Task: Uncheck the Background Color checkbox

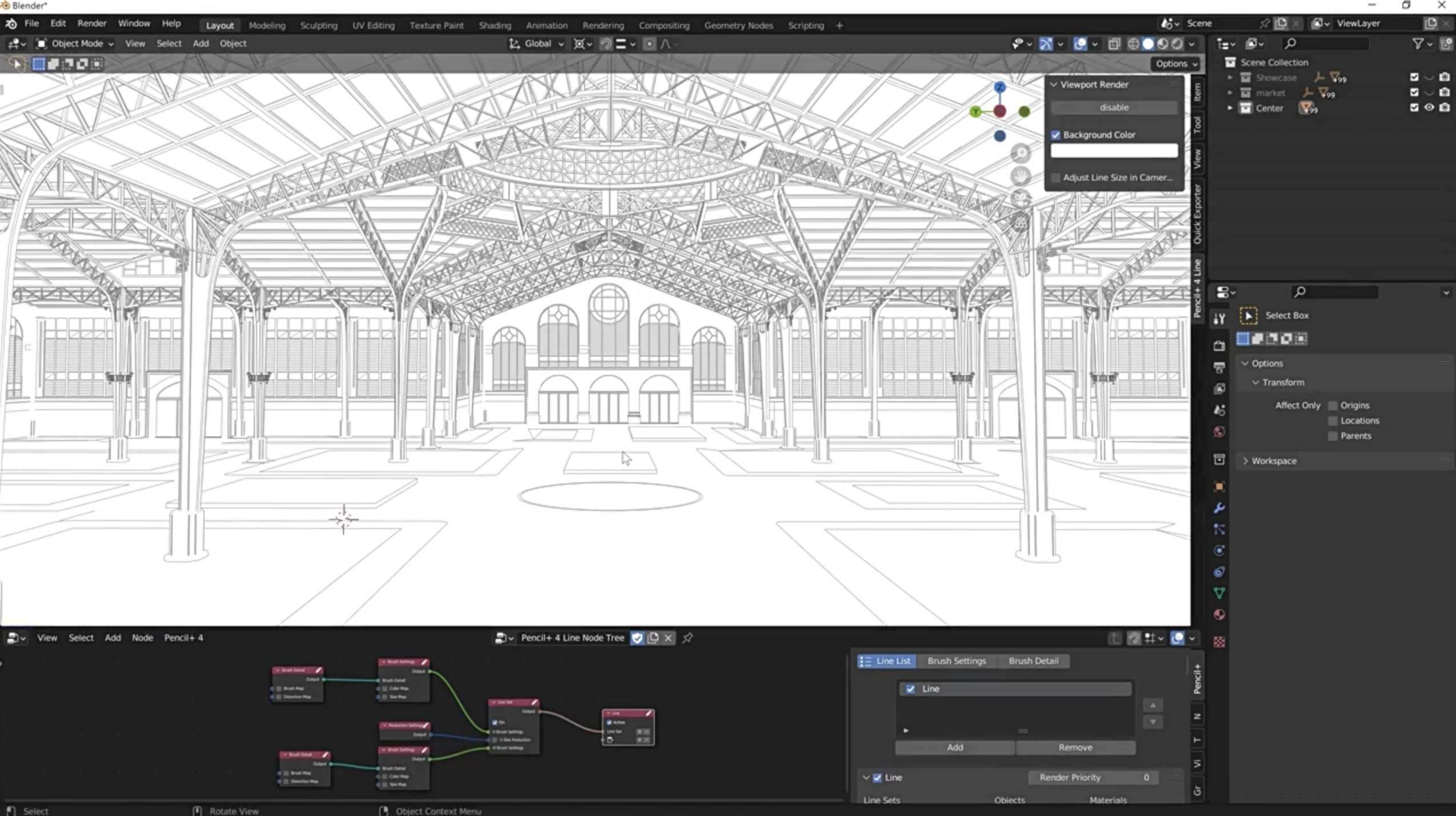Action: coord(1055,135)
